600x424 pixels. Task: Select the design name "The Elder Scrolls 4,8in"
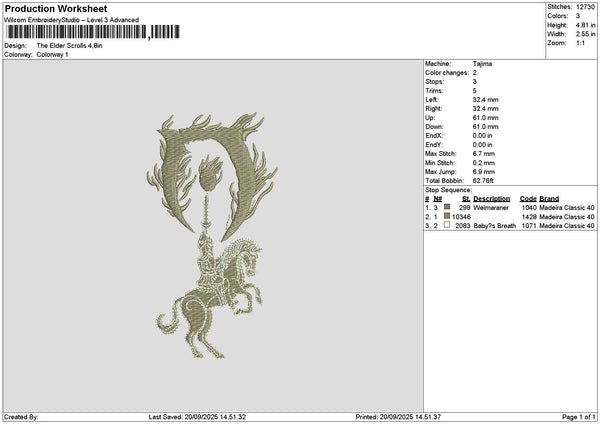pos(69,46)
